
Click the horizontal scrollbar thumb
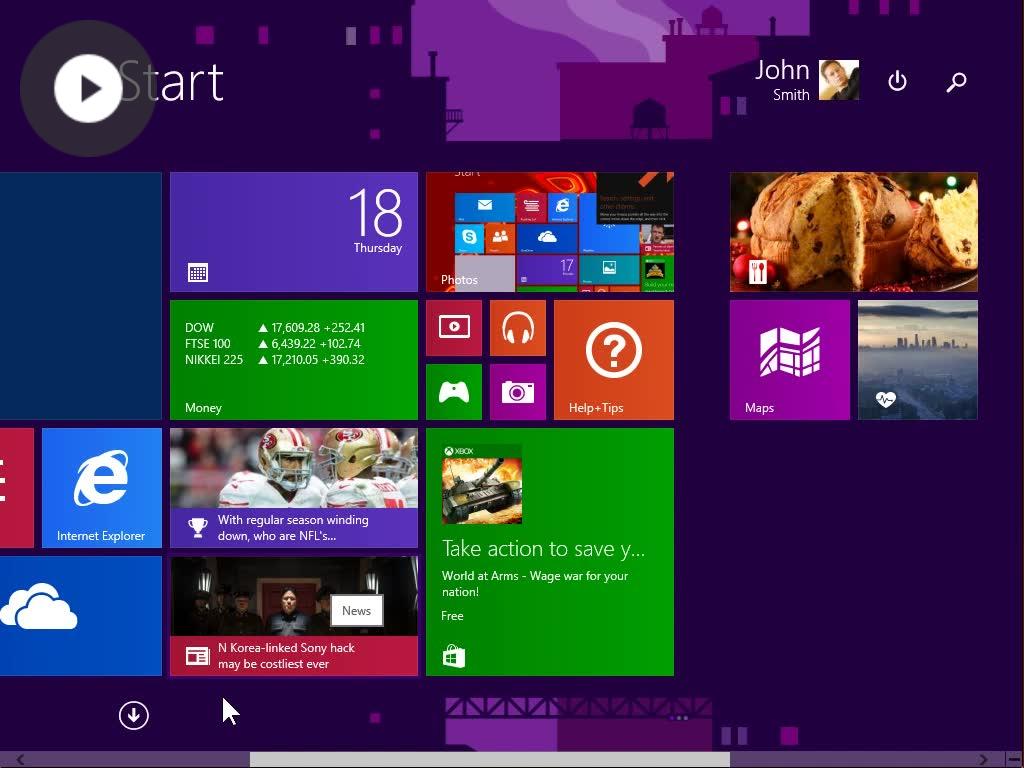point(490,760)
